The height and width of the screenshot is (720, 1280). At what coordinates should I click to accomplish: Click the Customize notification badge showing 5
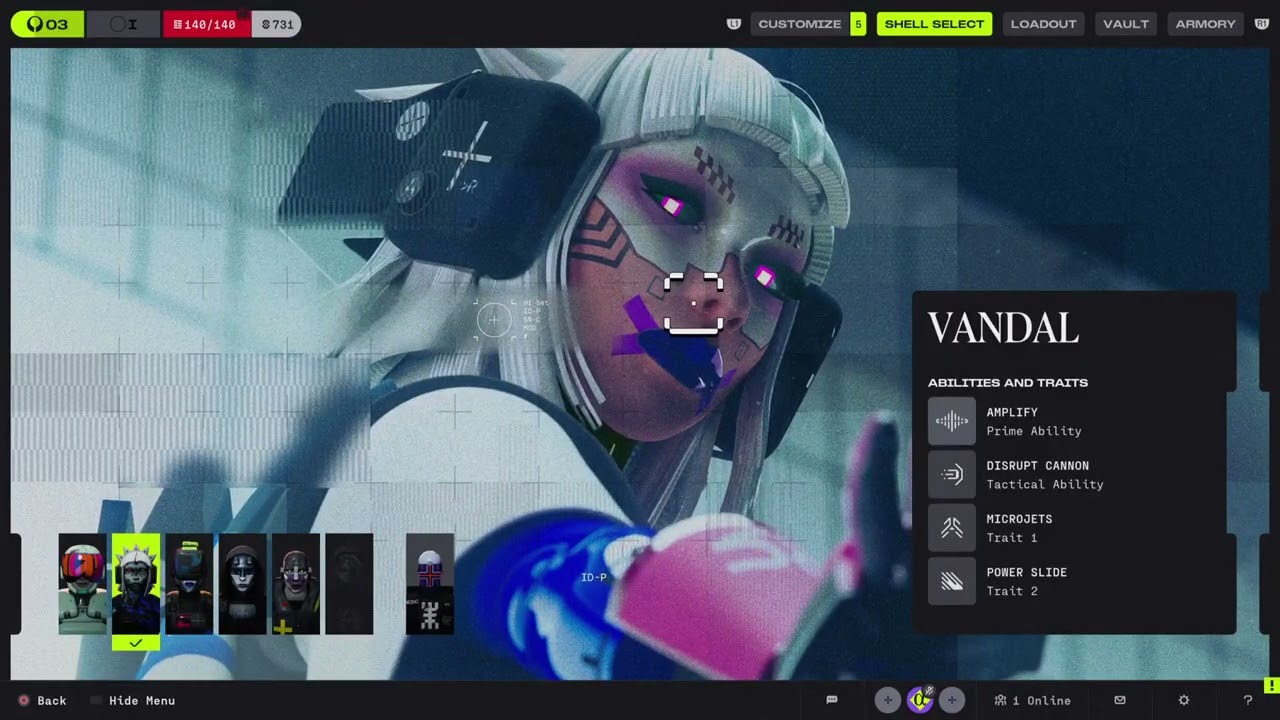click(x=858, y=24)
